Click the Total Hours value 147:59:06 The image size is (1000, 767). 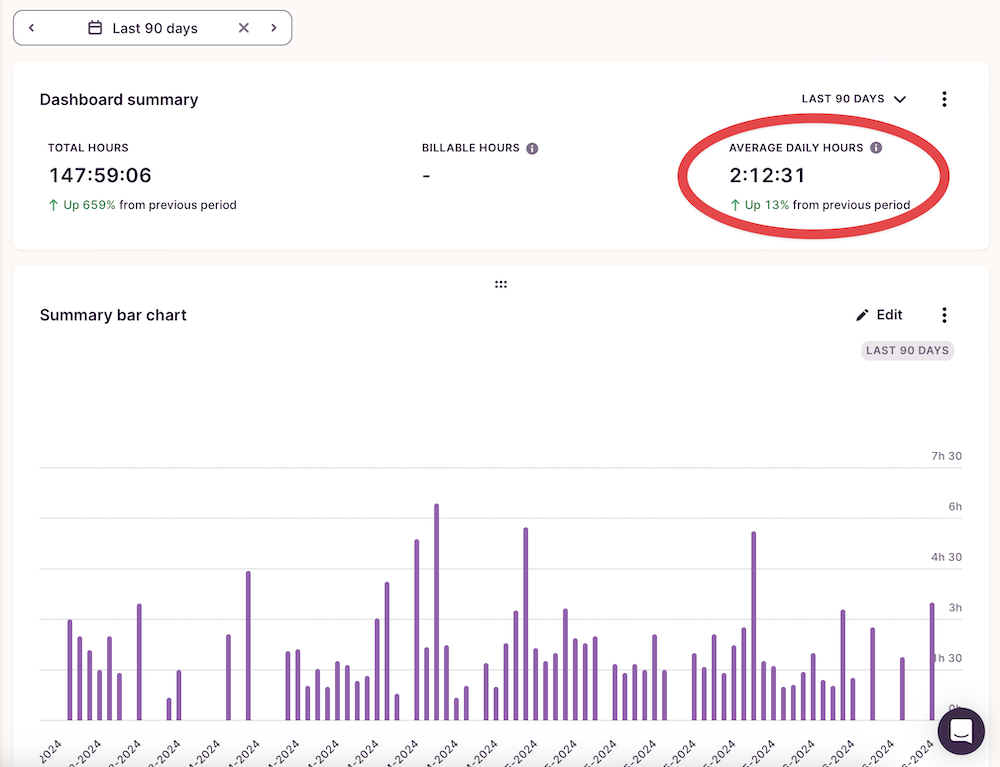click(x=100, y=176)
